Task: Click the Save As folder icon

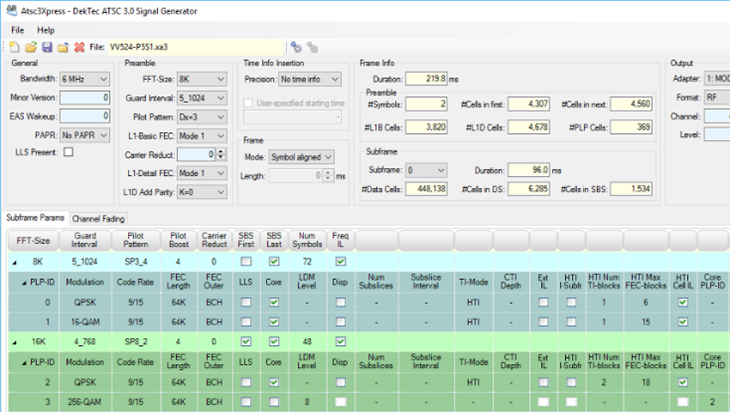Action: click(x=62, y=47)
